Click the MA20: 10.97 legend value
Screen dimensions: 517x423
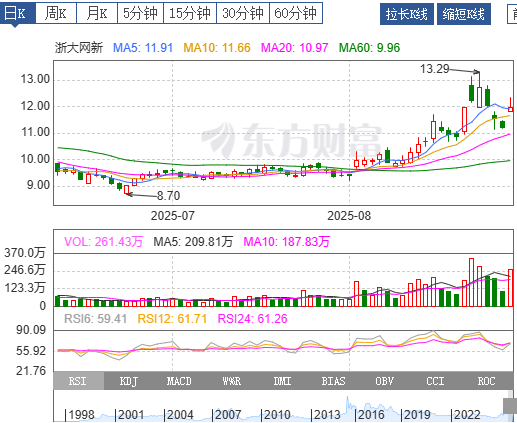click(x=294, y=48)
